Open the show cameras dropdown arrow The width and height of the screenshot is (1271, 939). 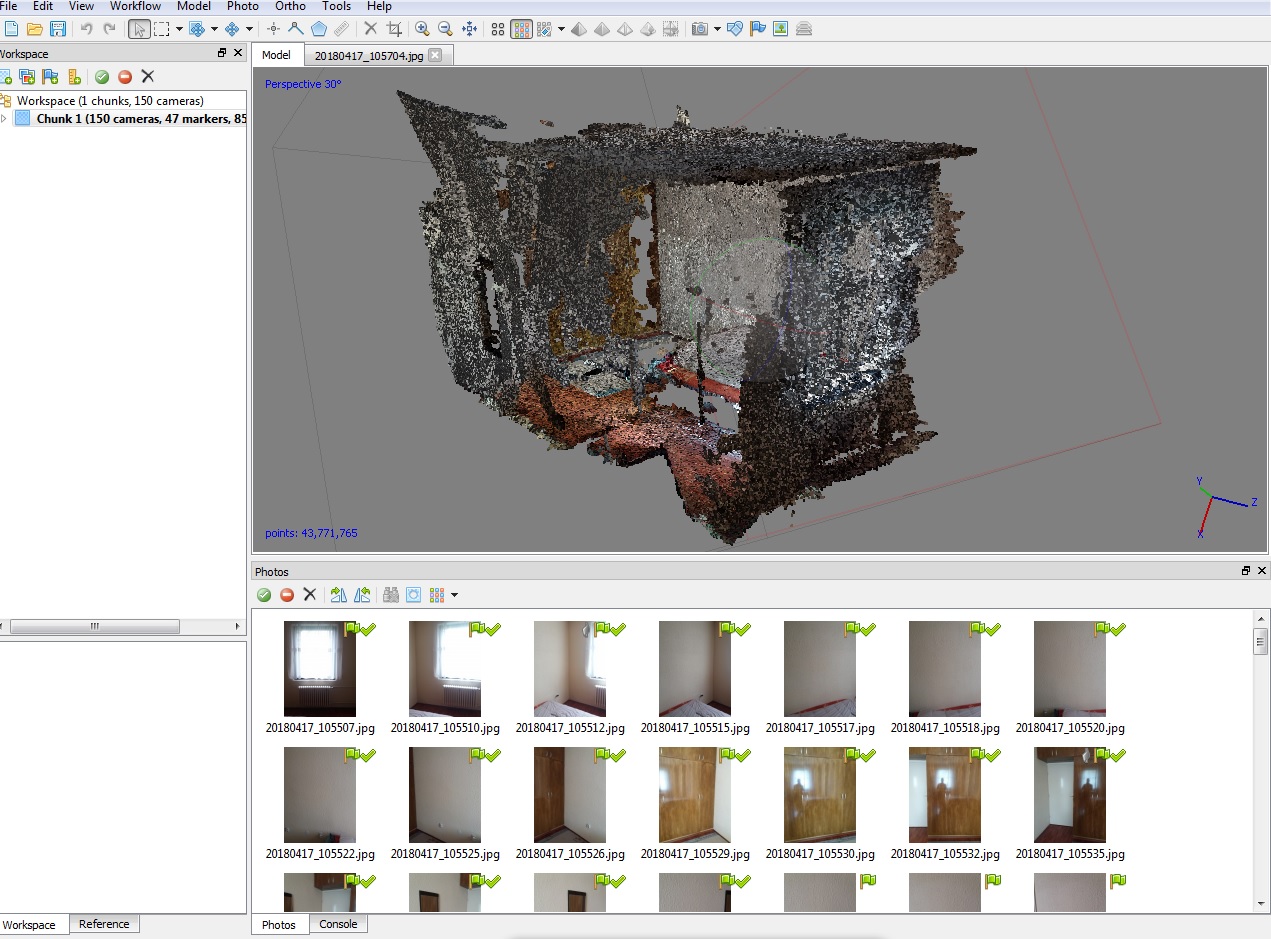coord(718,29)
